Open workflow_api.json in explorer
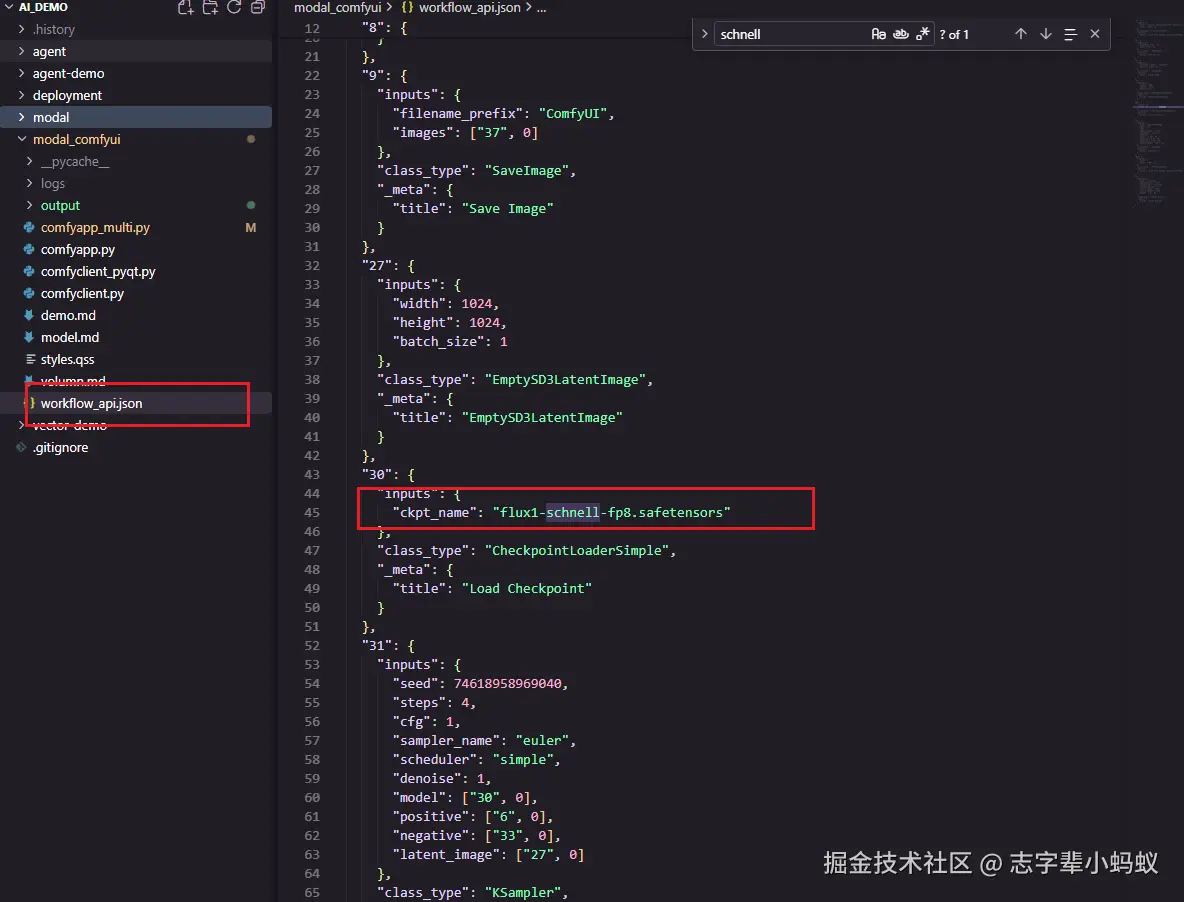This screenshot has width=1184, height=902. [x=91, y=403]
